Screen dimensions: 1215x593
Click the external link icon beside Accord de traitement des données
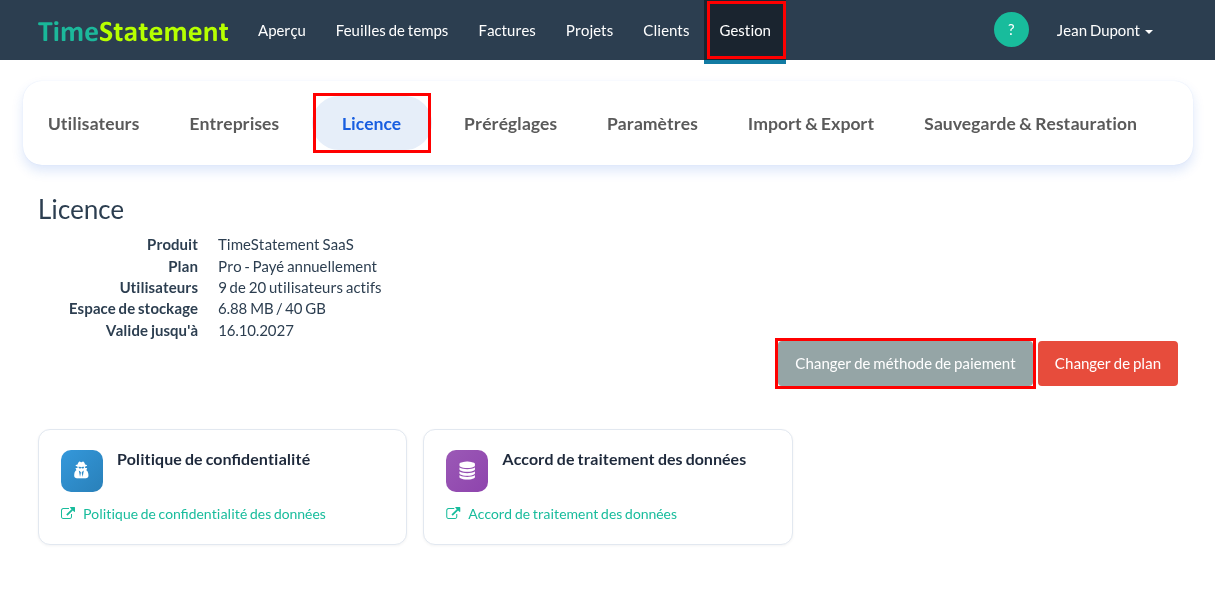click(453, 514)
